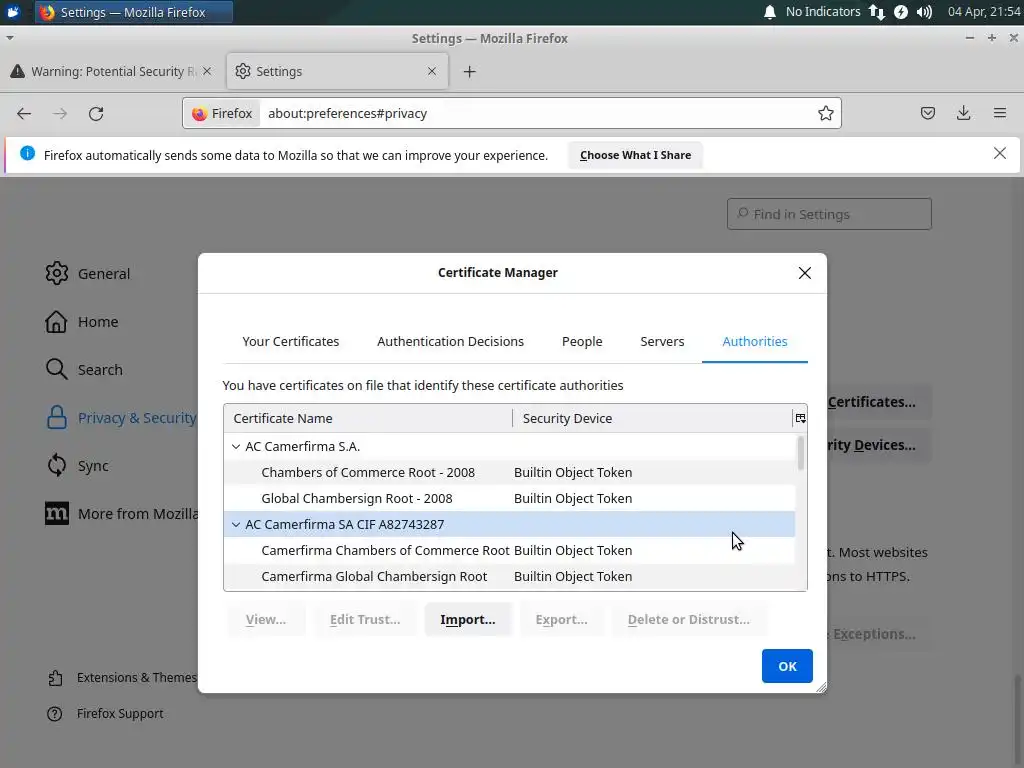Open the network connections indicator in top panel

876,12
